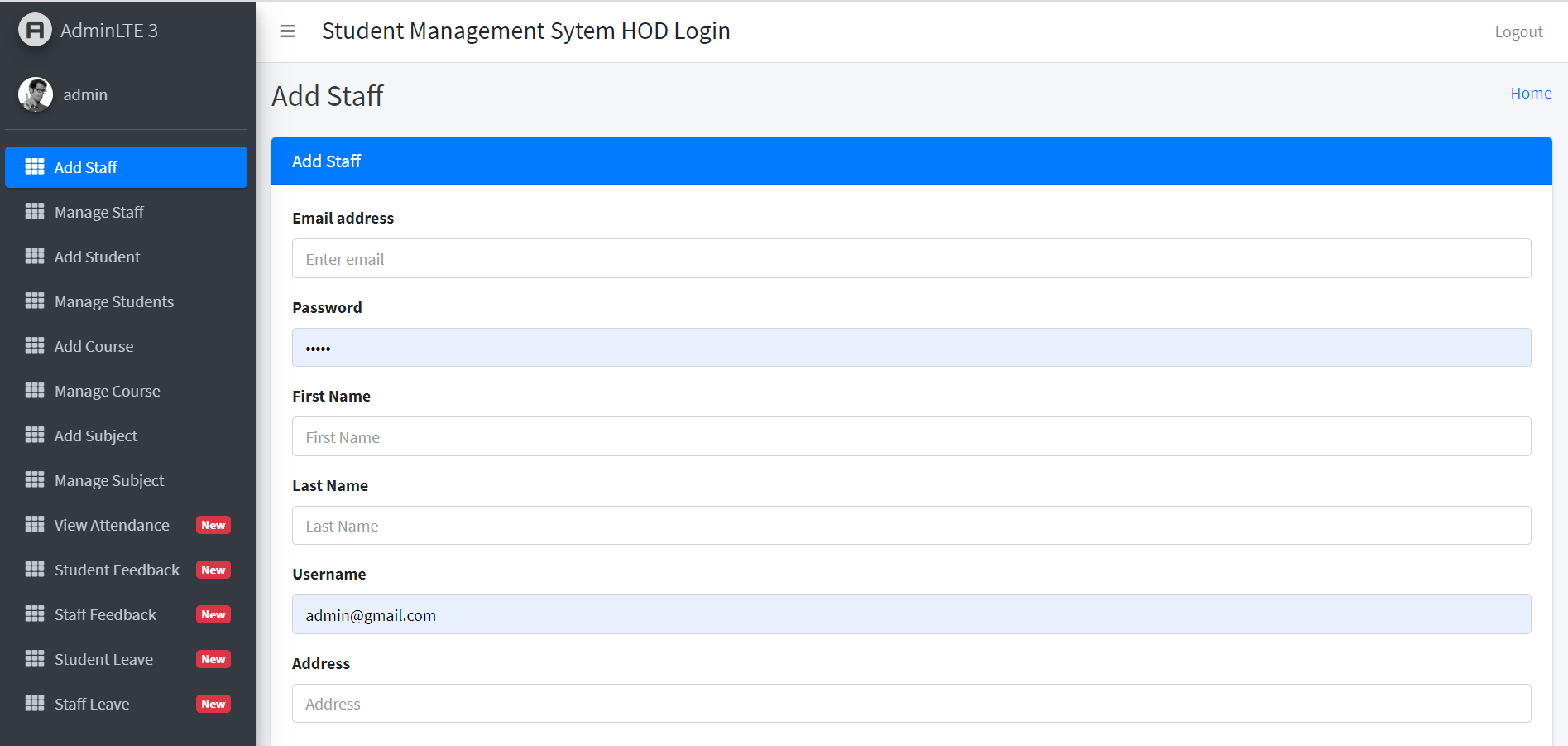The height and width of the screenshot is (746, 1568).
Task: Click the grid icon beside Add Subject
Action: tap(35, 436)
